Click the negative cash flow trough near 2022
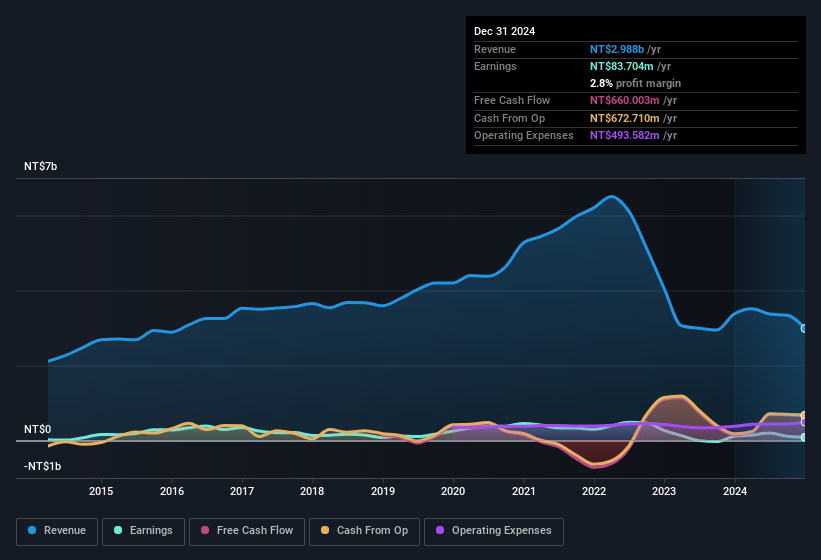Image resolution: width=821 pixels, height=560 pixels. pos(594,465)
